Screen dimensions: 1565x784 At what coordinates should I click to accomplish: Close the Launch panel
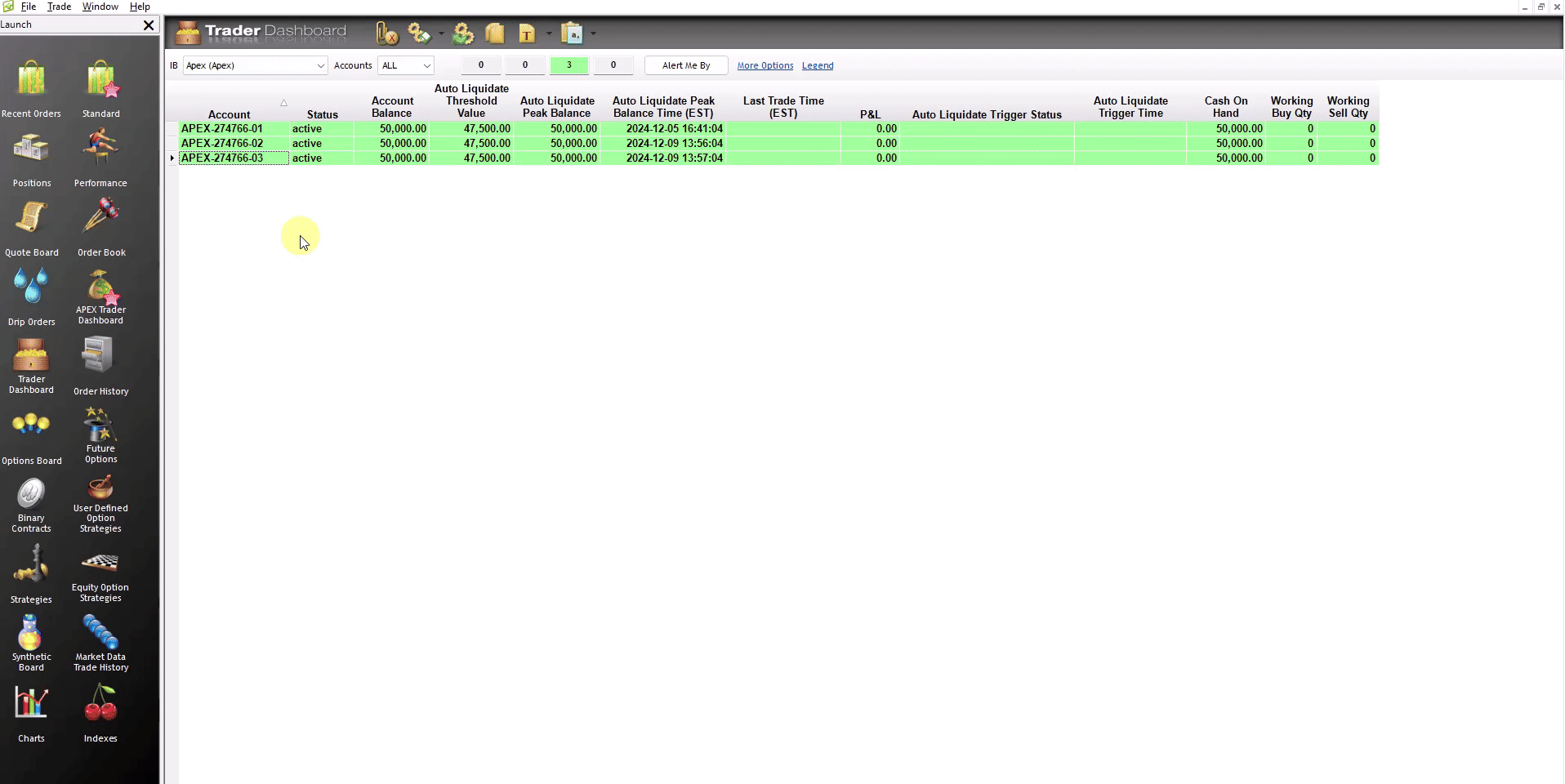(x=149, y=25)
